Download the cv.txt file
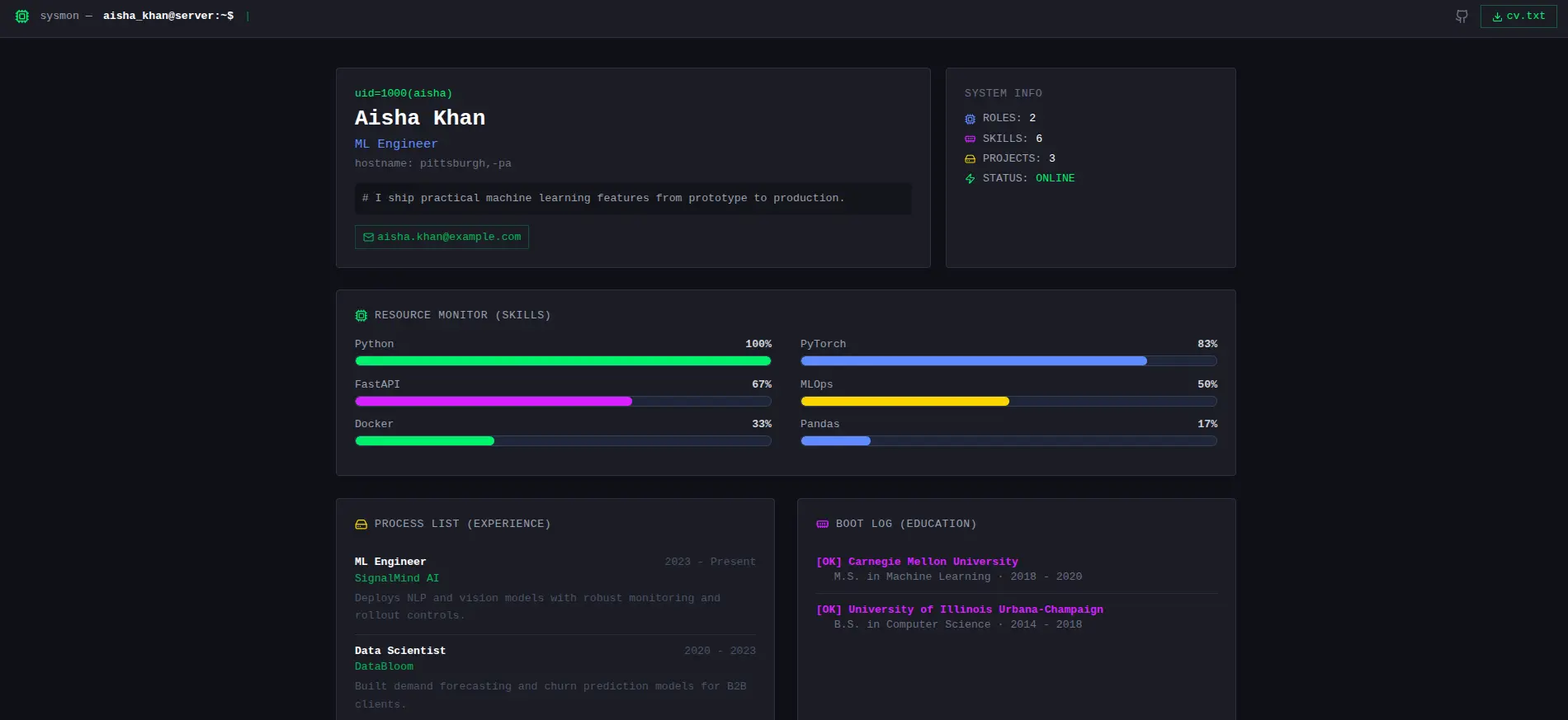Screen dimensions: 1568x720 [x=1518, y=16]
